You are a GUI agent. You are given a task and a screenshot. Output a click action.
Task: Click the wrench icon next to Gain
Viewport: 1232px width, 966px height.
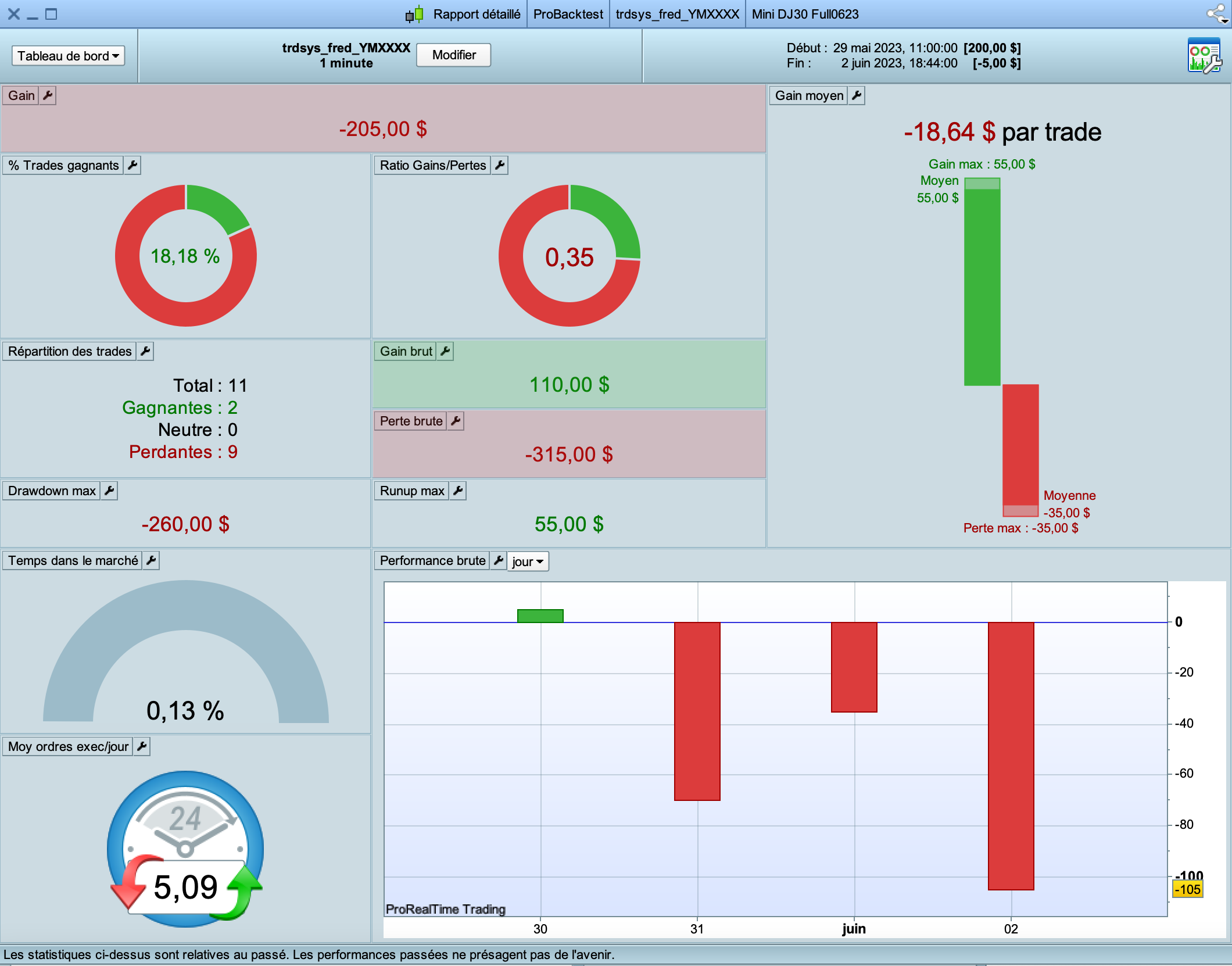coord(48,95)
